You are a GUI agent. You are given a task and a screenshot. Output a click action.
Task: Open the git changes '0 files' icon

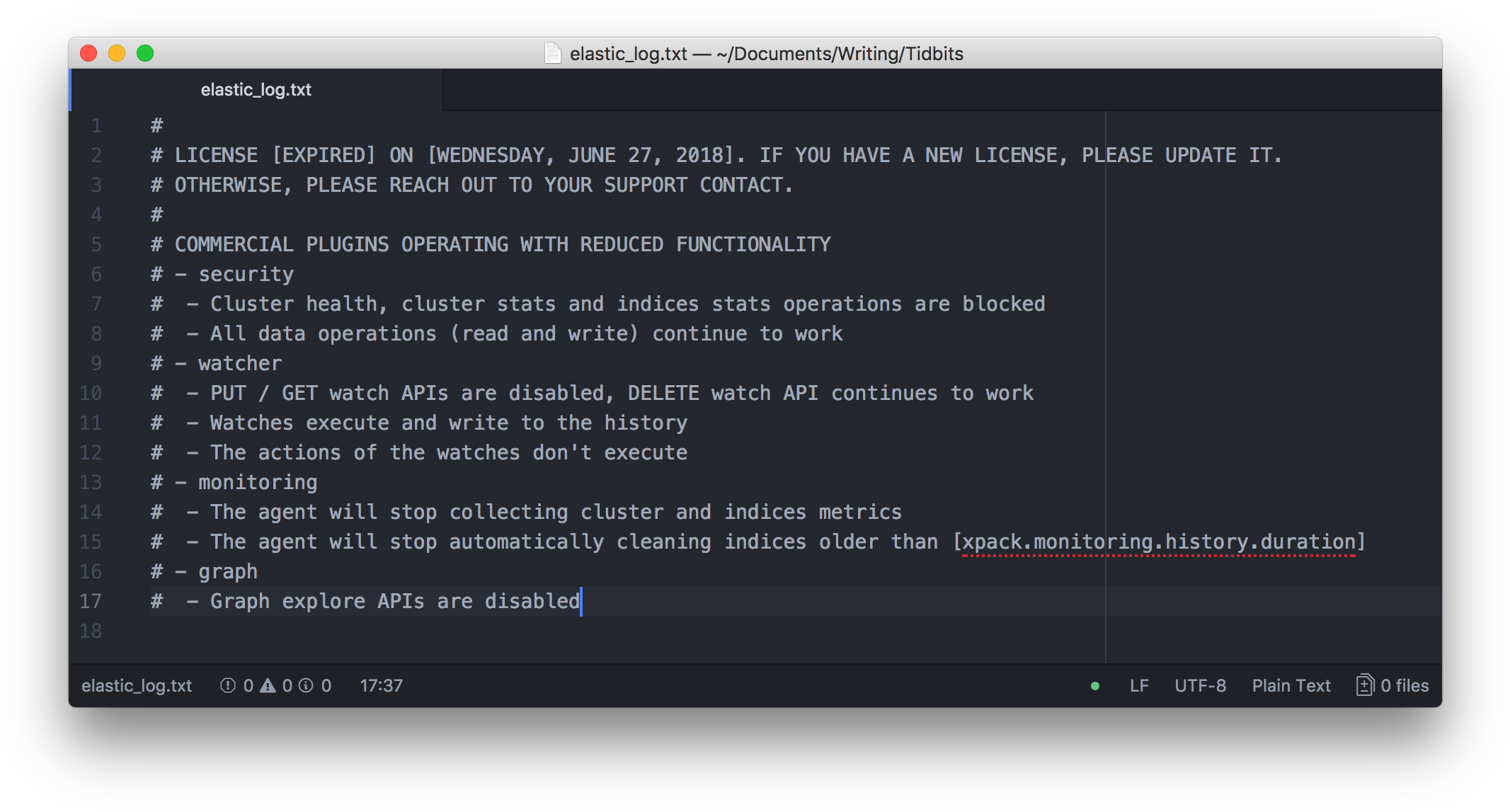tap(1364, 685)
